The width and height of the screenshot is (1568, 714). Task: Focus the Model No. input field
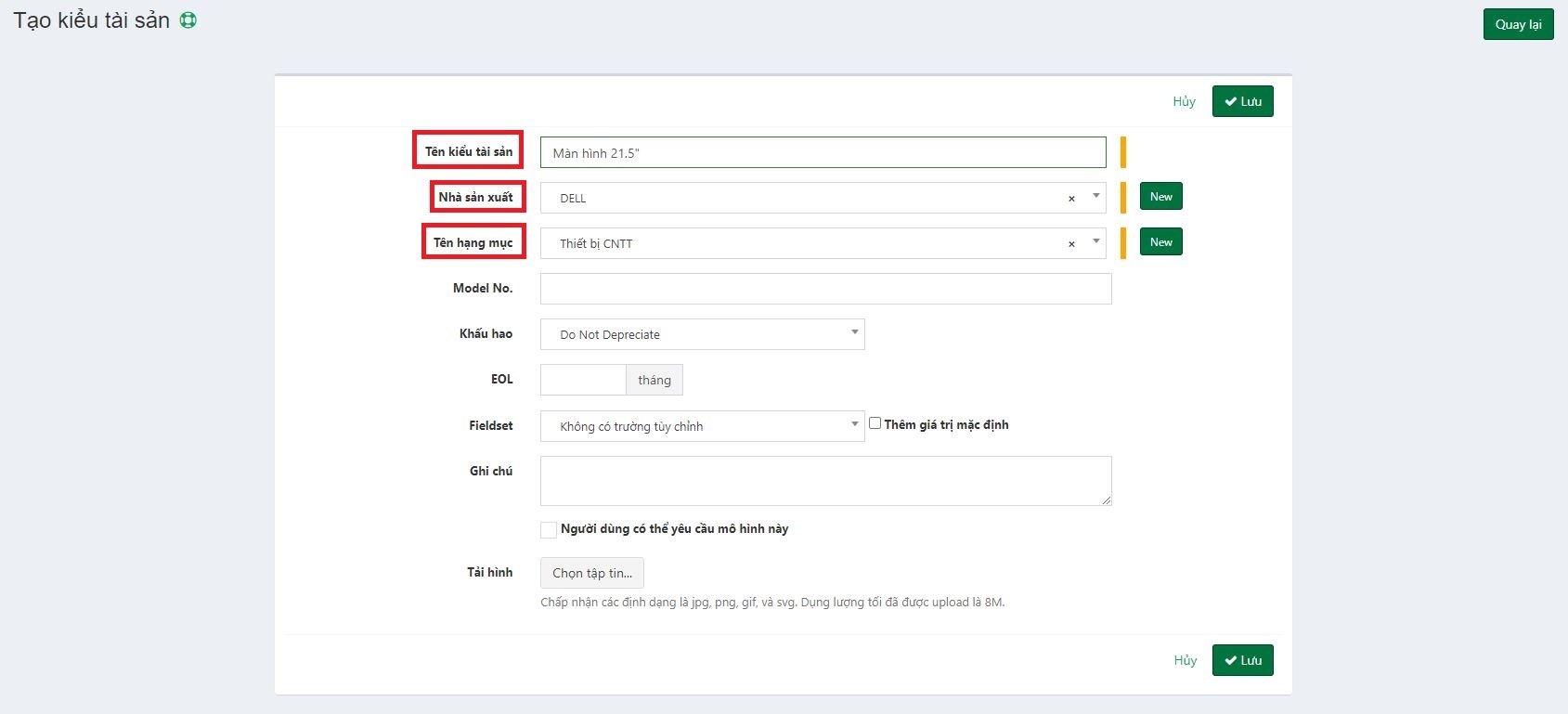tap(825, 289)
